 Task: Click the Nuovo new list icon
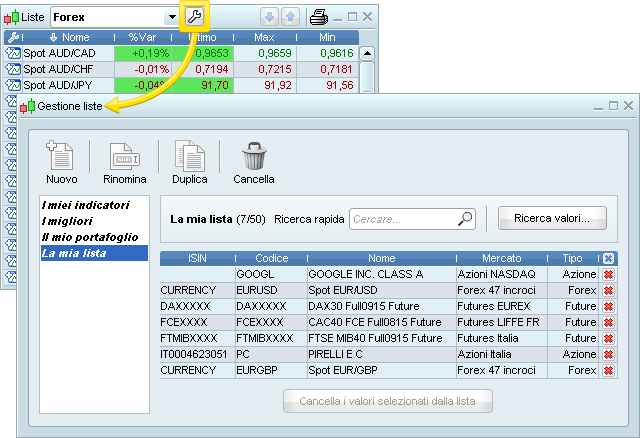point(61,157)
